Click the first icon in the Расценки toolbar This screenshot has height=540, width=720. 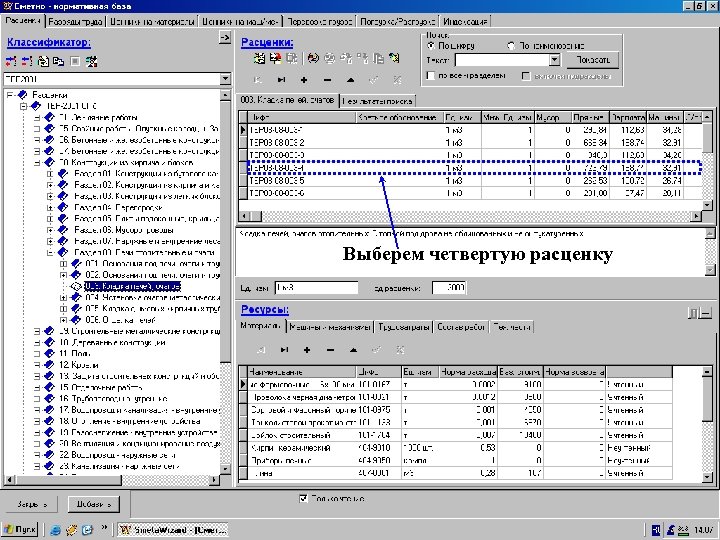click(258, 59)
